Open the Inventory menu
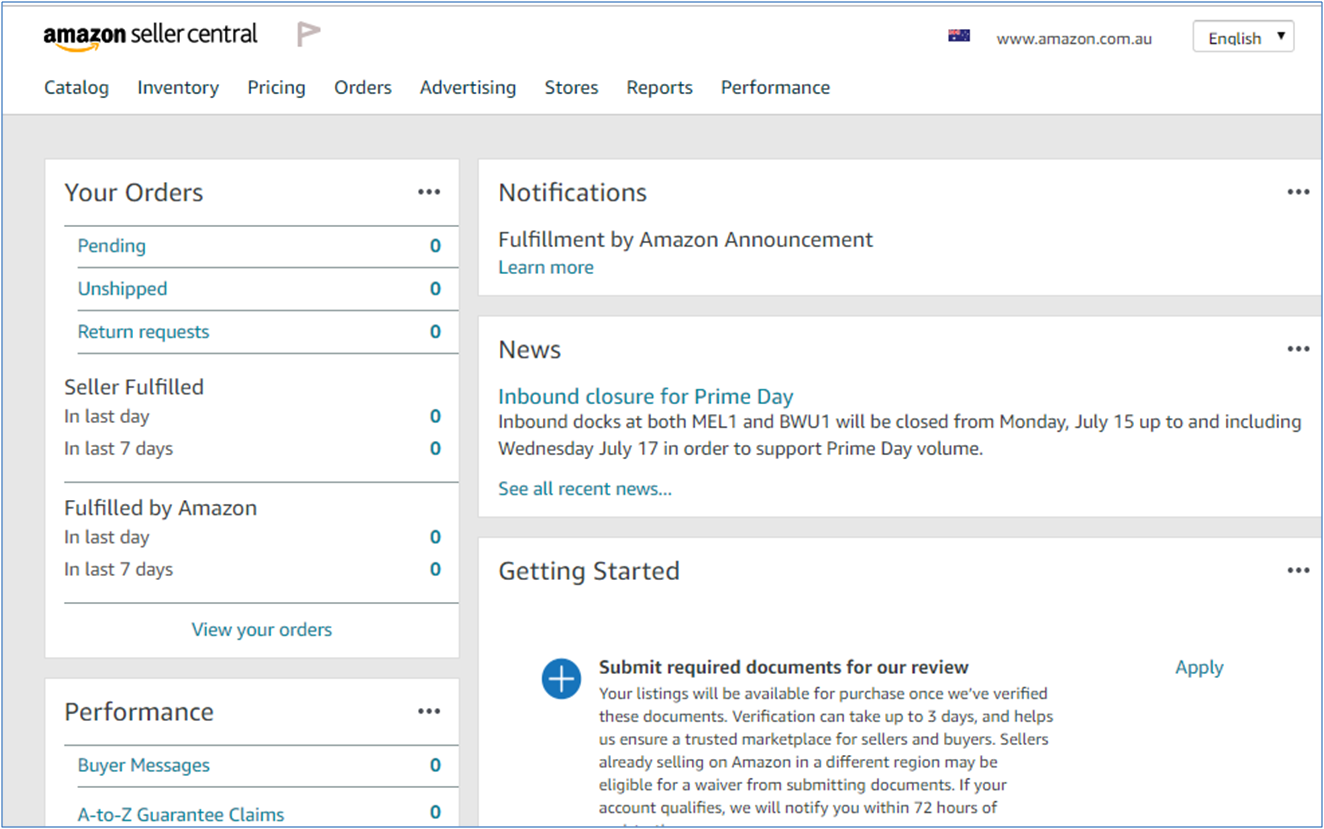 pyautogui.click(x=178, y=88)
